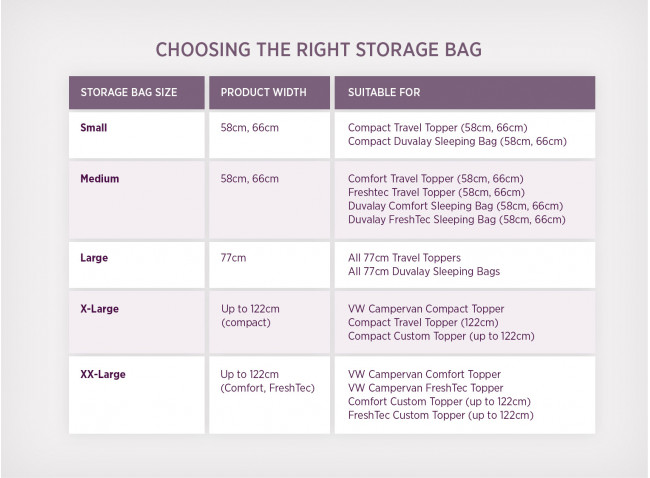The image size is (650, 478).
Task: Click Duvalay Comfort Sleeping Bag entry
Action: 455,206
